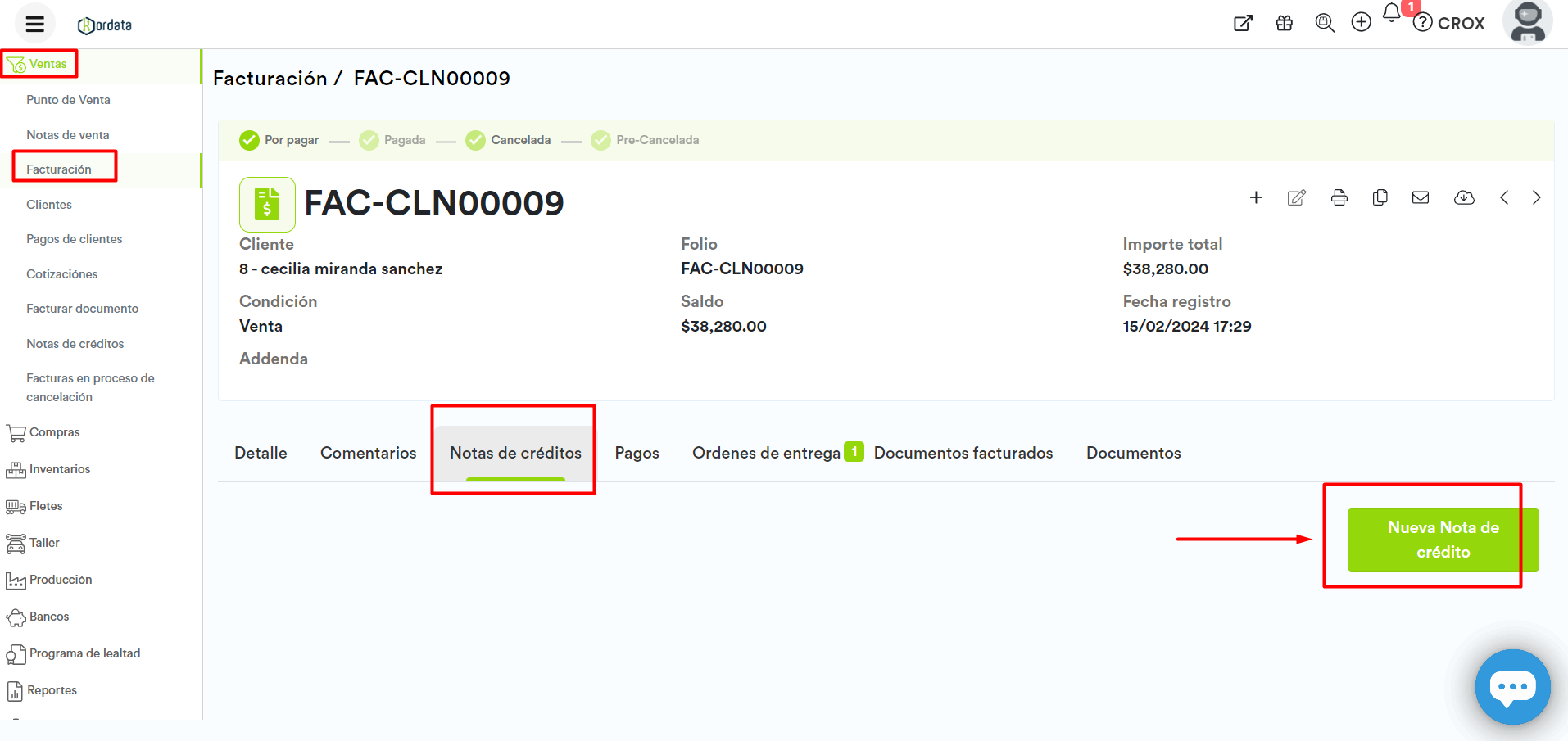Click the user avatar profile picture
Viewport: 1568px width, 741px height.
point(1527,22)
